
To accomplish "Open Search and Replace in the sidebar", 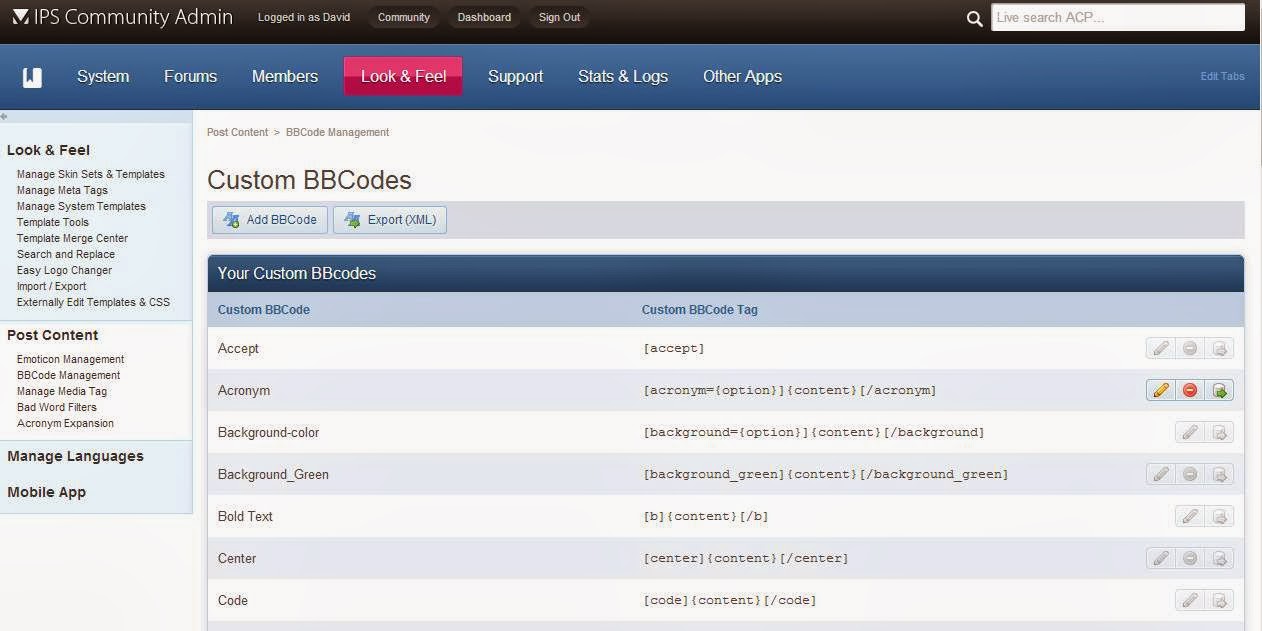I will (66, 254).
